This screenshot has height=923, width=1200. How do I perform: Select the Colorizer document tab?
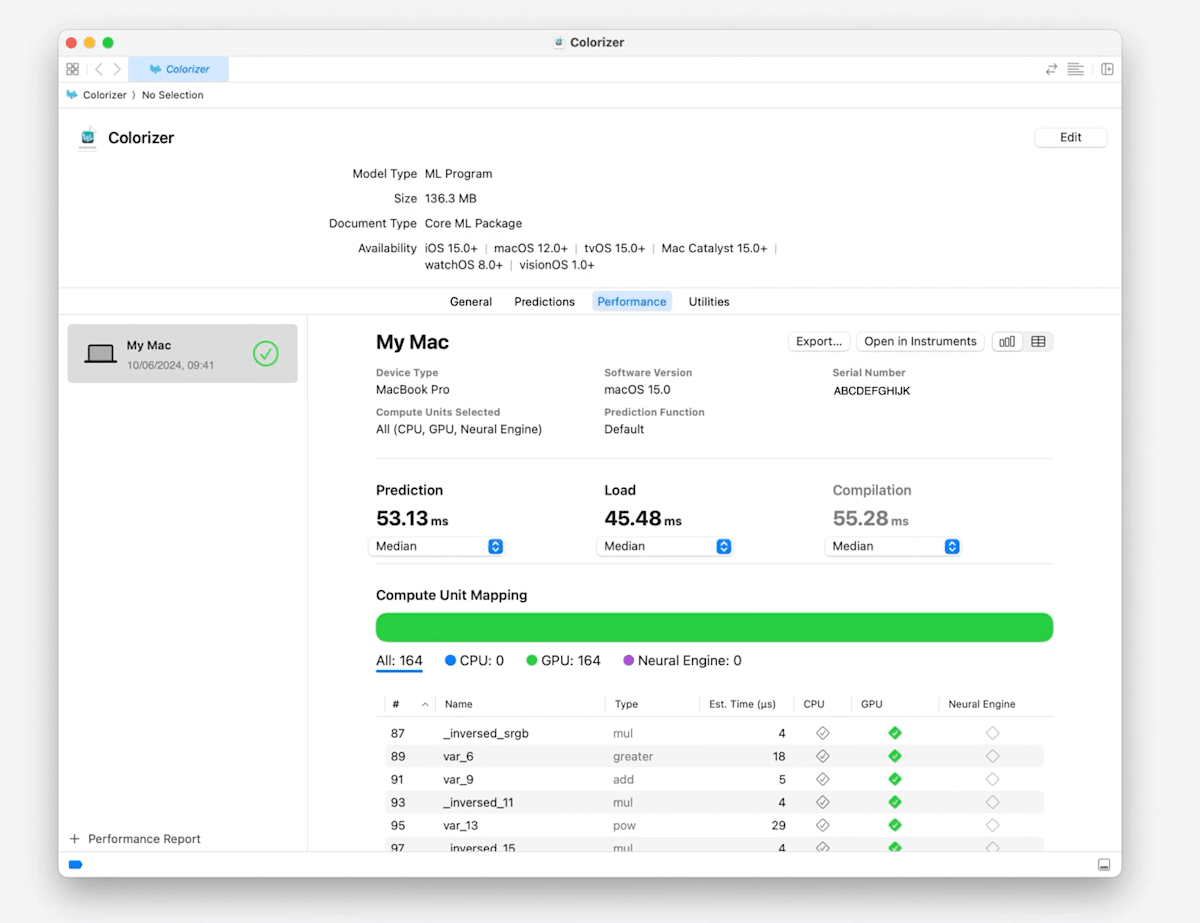pos(179,69)
